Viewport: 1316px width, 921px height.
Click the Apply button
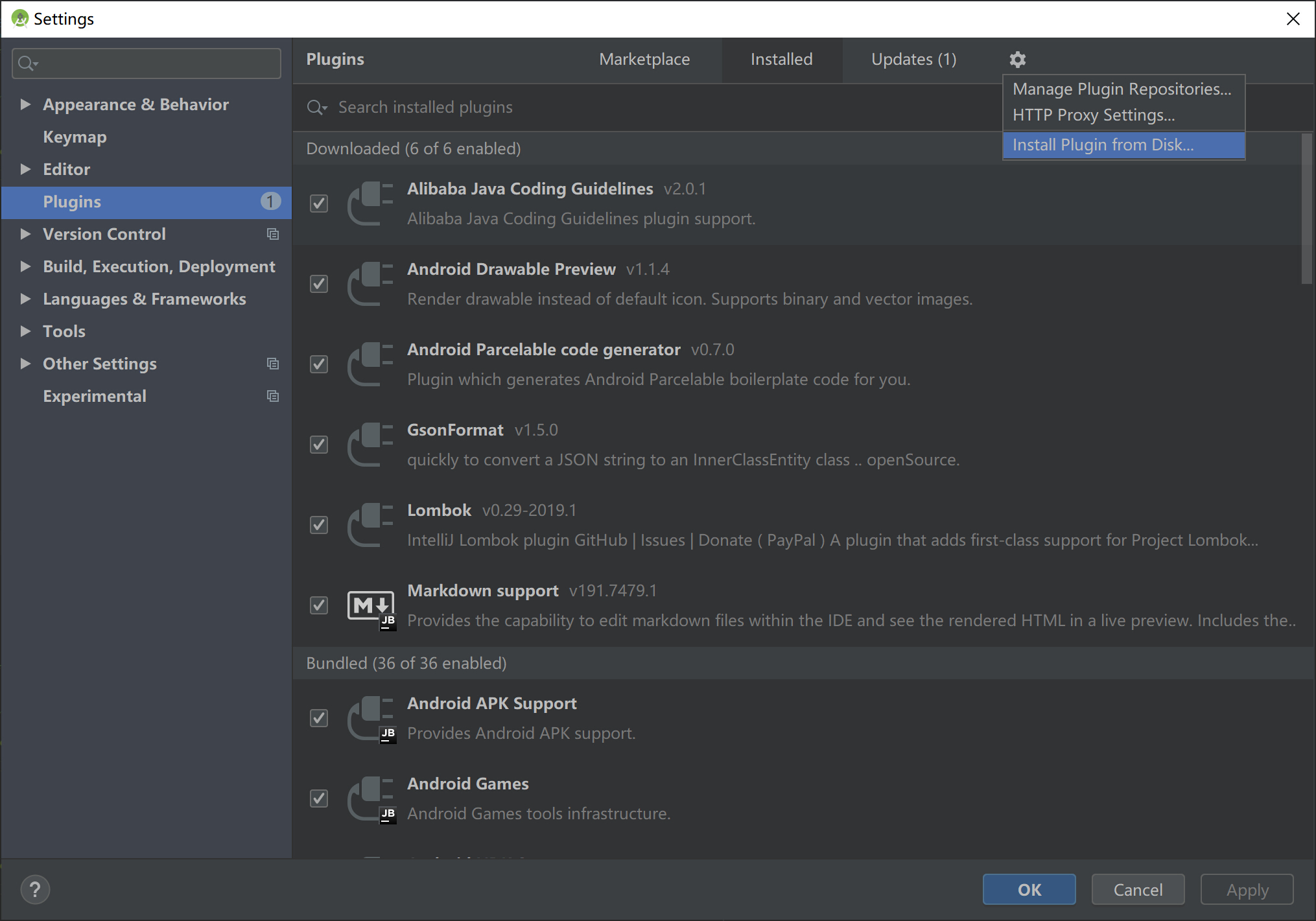[x=1247, y=889]
